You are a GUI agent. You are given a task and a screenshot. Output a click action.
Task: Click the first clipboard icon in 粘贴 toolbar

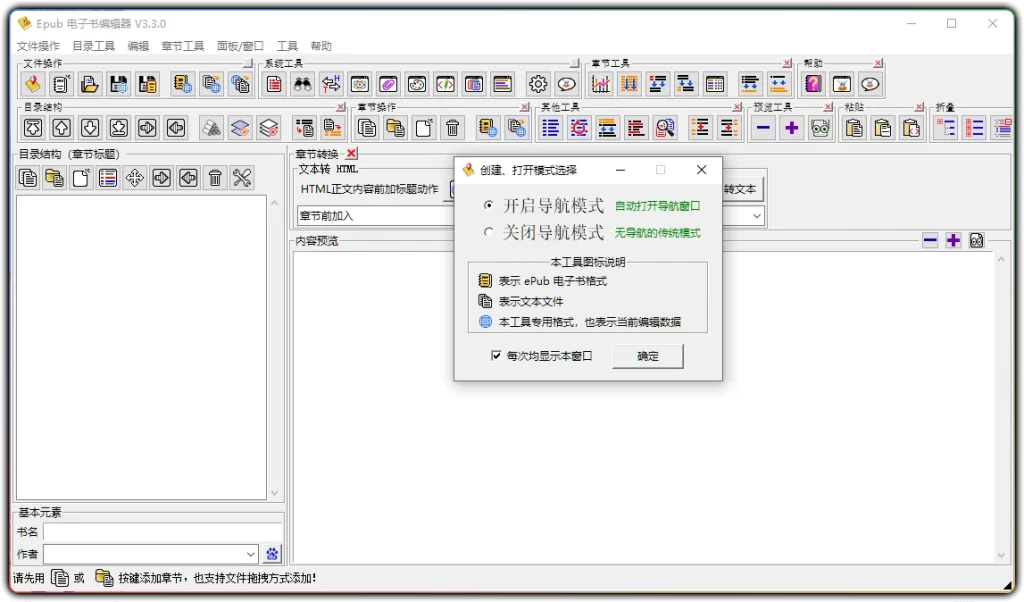pos(854,128)
